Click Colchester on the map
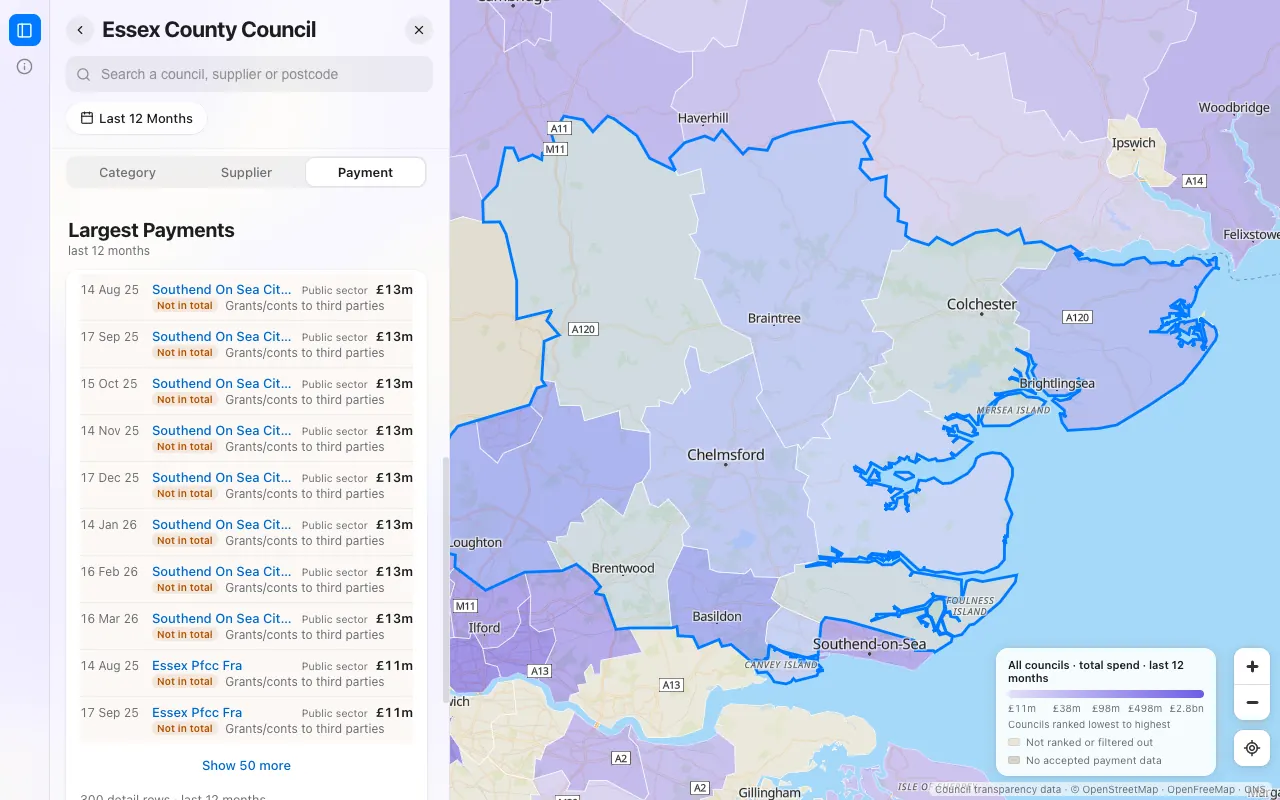 pyautogui.click(x=982, y=304)
